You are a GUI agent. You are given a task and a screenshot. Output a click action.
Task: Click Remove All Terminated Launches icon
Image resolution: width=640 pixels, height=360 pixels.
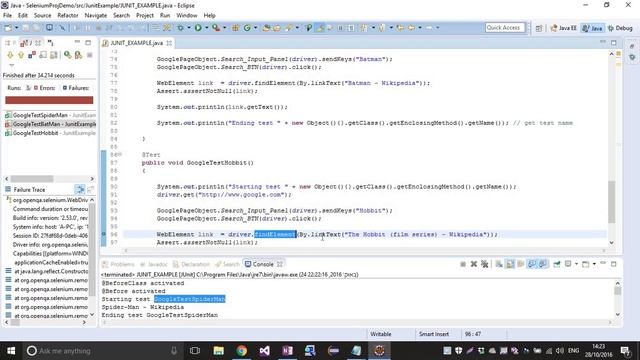tap(484, 264)
